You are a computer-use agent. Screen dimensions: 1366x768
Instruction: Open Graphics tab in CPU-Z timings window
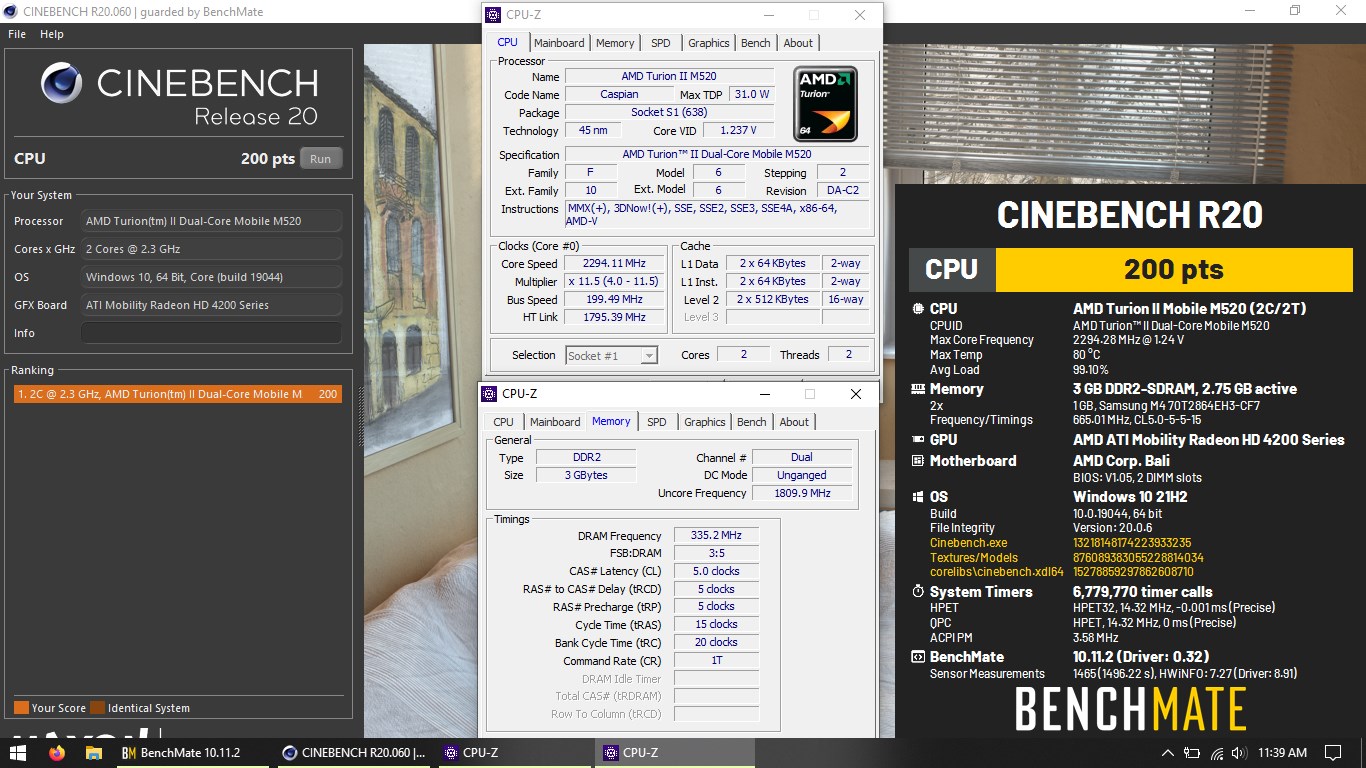point(704,422)
